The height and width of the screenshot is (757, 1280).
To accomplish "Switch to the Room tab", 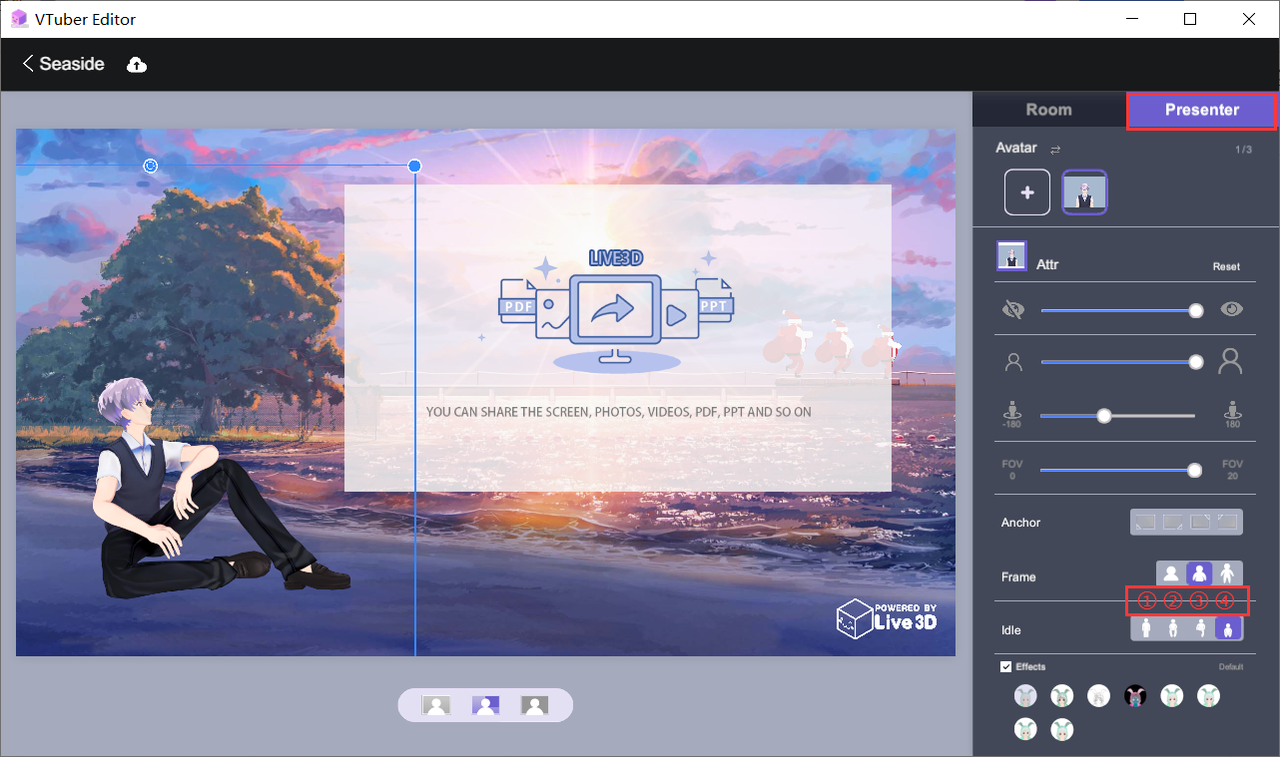I will [1049, 110].
